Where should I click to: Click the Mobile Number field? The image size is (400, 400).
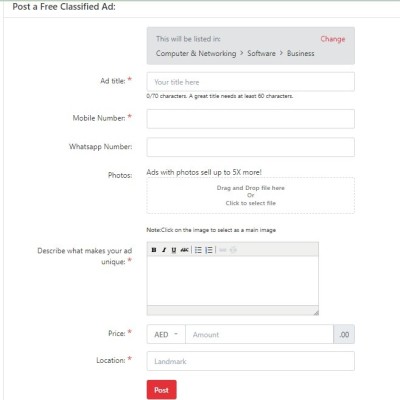pos(251,119)
